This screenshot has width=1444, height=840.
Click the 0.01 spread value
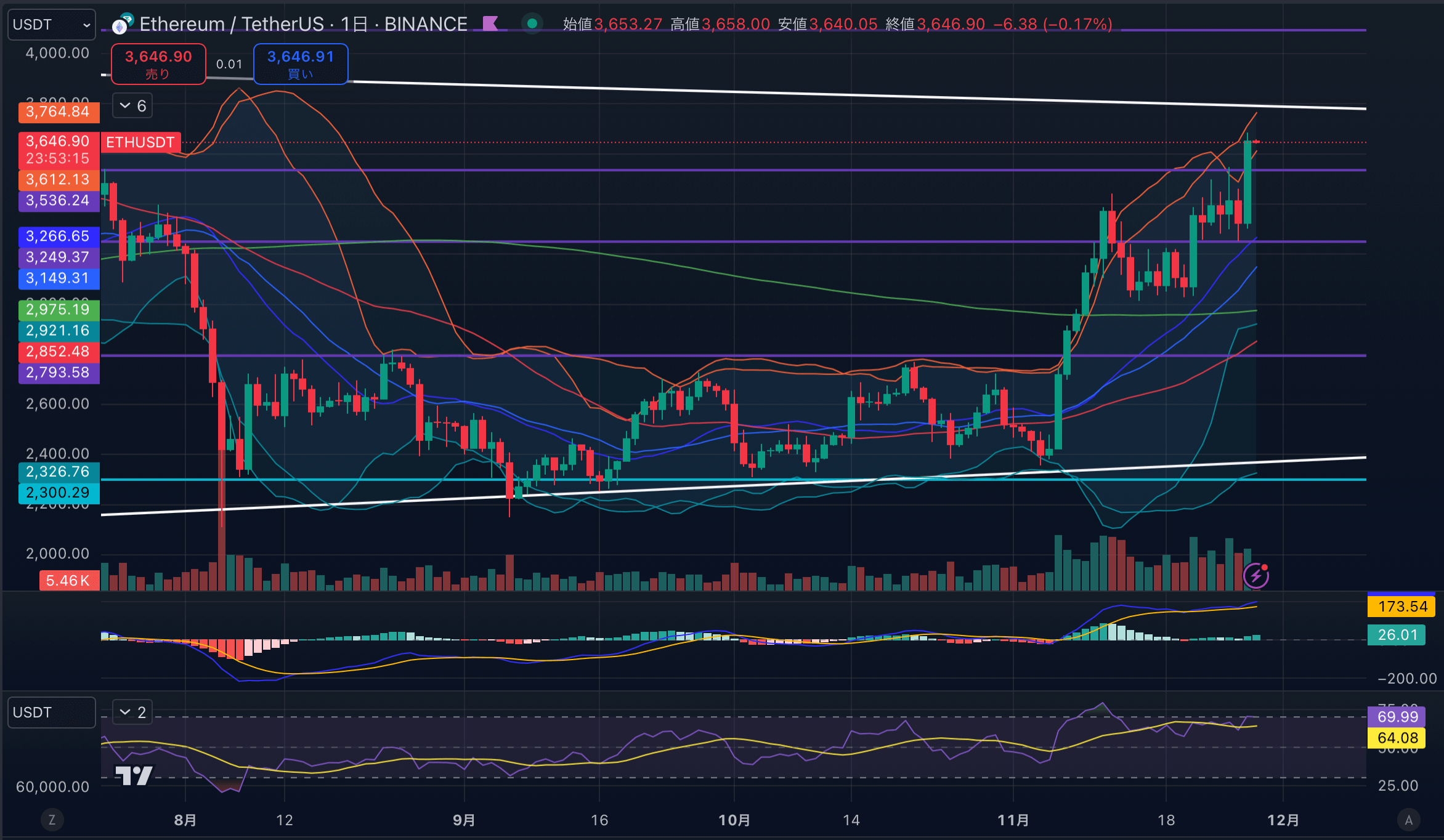(229, 64)
